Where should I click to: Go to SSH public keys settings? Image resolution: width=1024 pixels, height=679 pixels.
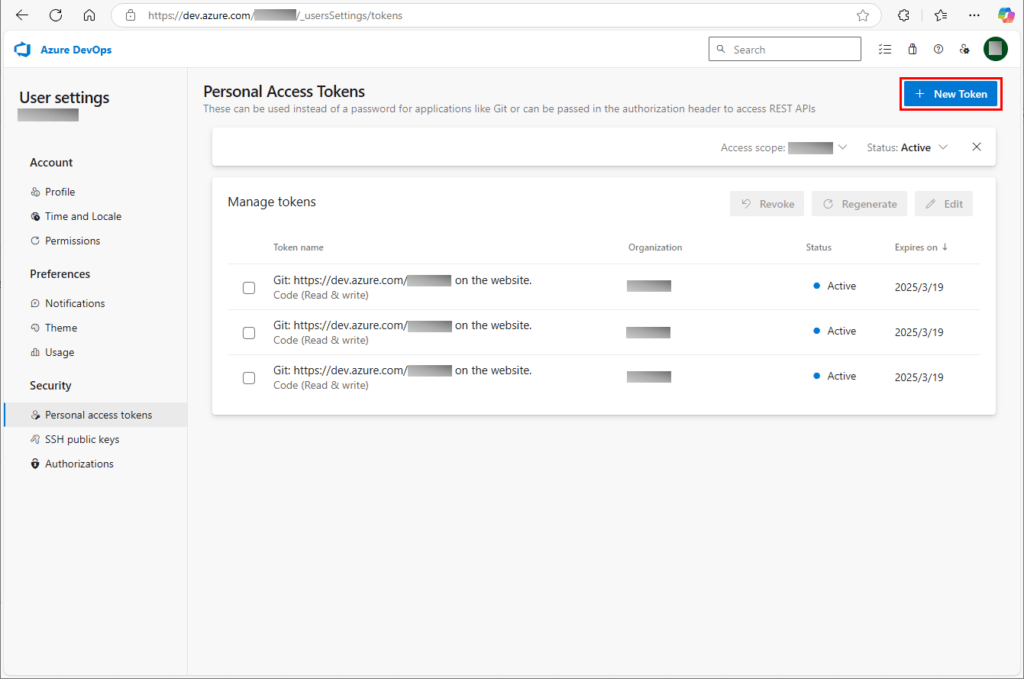click(x=81, y=439)
